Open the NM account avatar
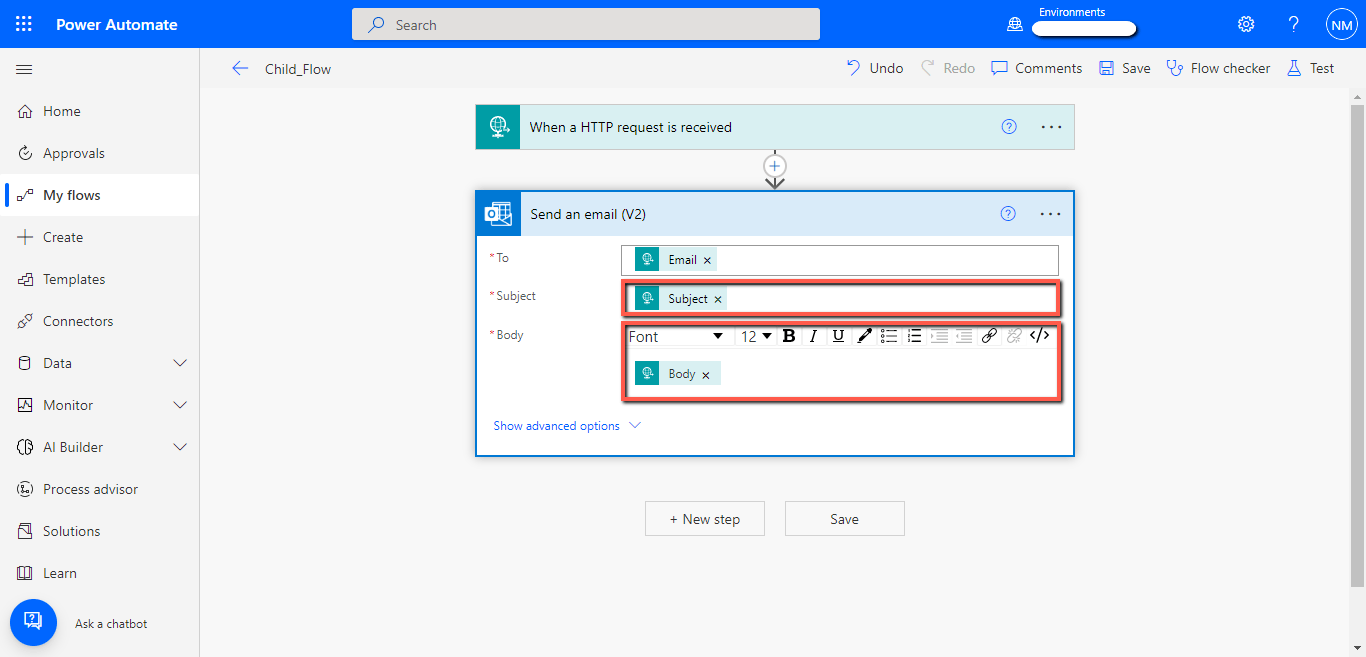Image resolution: width=1366 pixels, height=657 pixels. point(1341,25)
